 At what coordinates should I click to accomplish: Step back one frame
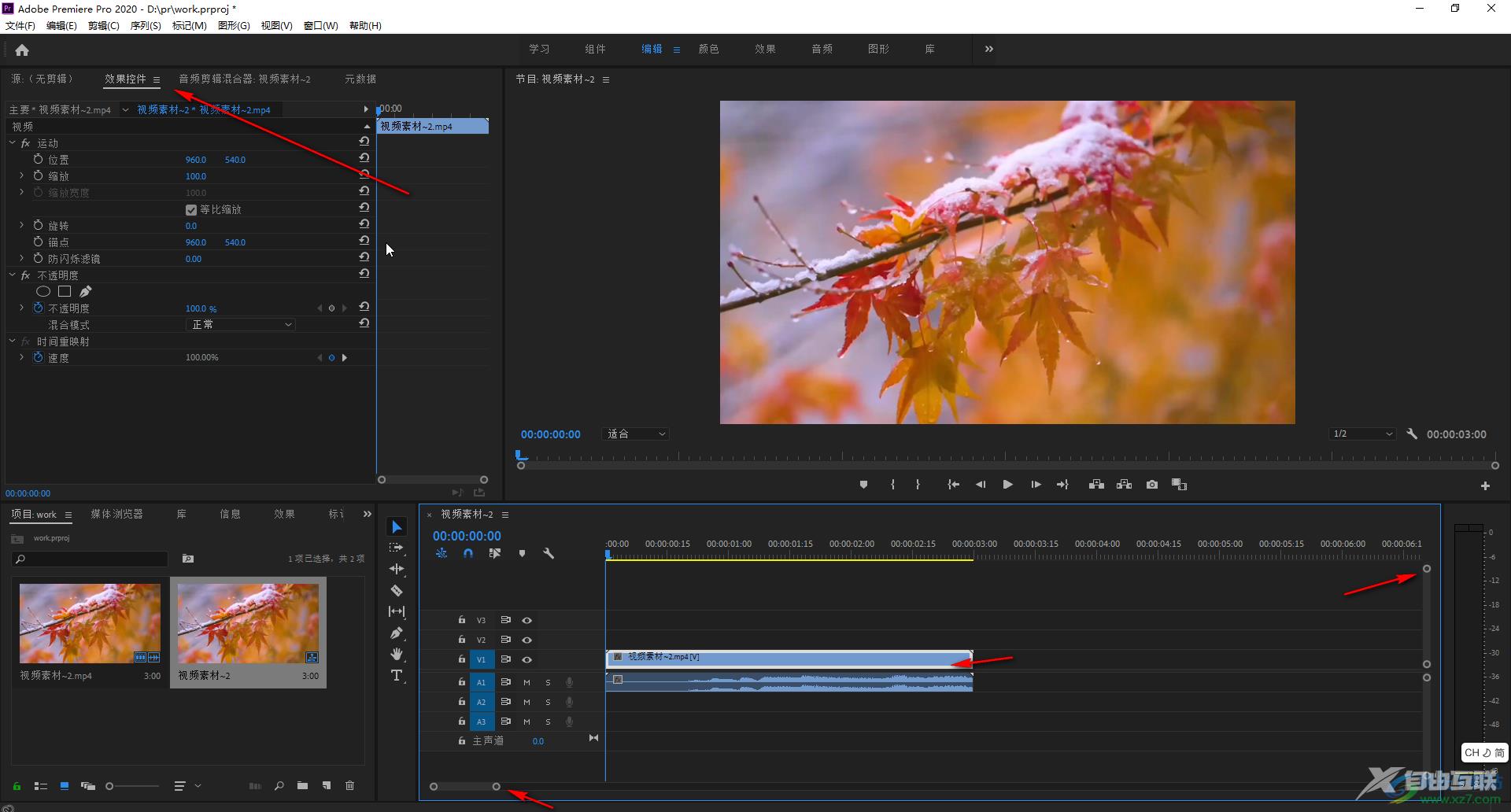(x=981, y=485)
